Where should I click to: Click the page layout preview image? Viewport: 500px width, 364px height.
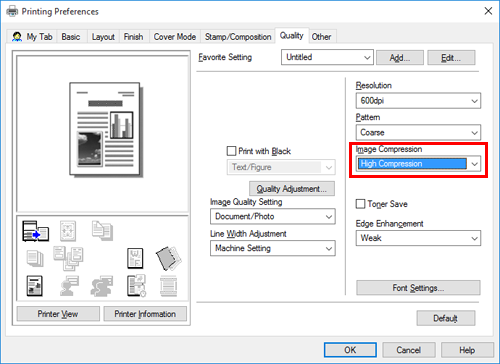(x=106, y=129)
